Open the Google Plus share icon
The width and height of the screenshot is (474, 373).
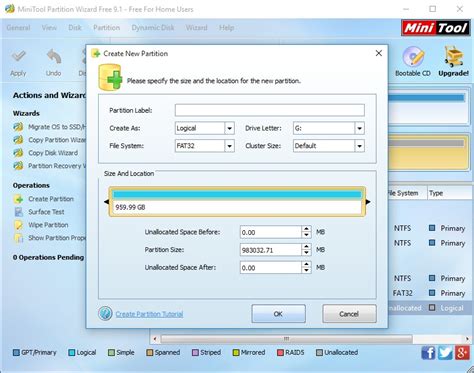pos(462,353)
